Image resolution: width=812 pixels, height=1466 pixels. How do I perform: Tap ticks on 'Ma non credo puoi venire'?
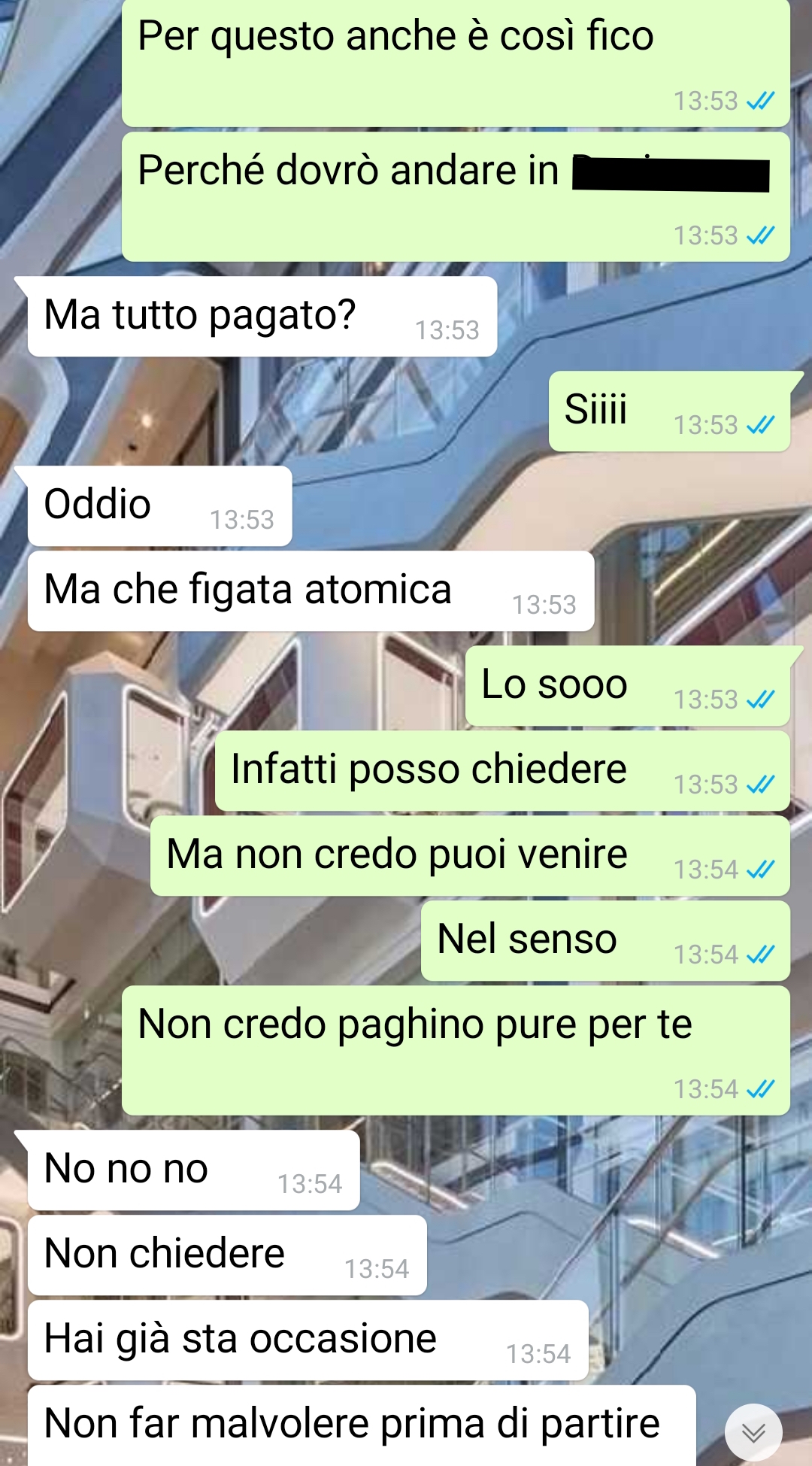click(760, 870)
